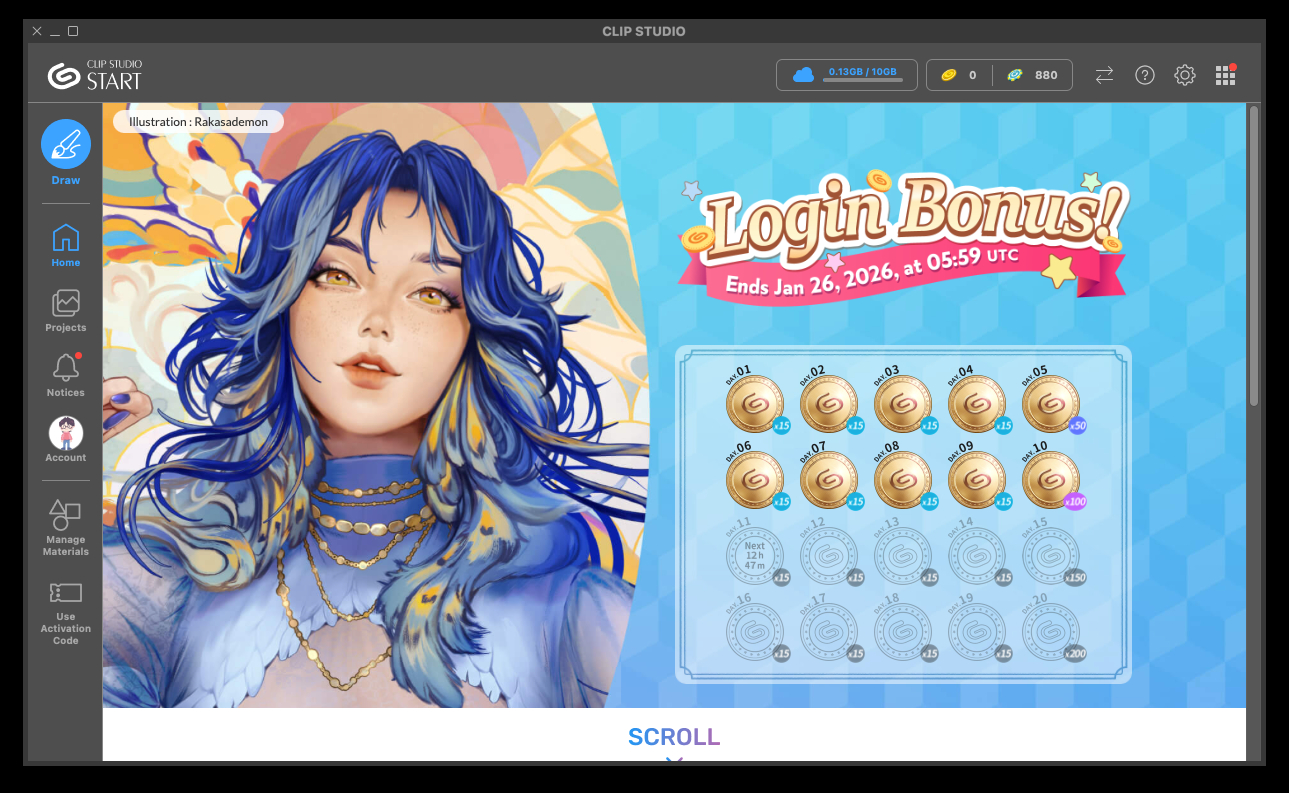Viewport: 1289px width, 793px height.
Task: Click the vertical scrollbar on right
Action: click(x=1254, y=255)
